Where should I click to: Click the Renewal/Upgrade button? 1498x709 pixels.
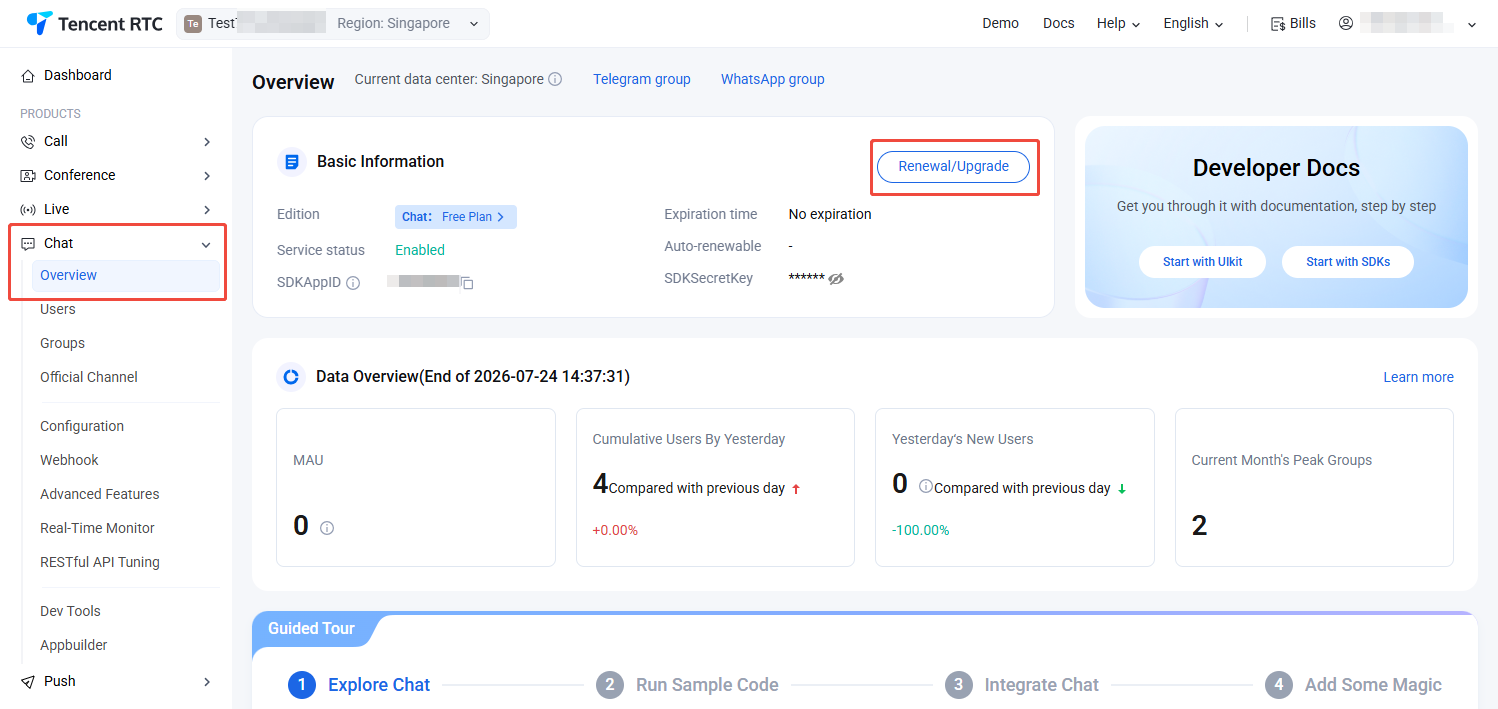[x=953, y=167]
